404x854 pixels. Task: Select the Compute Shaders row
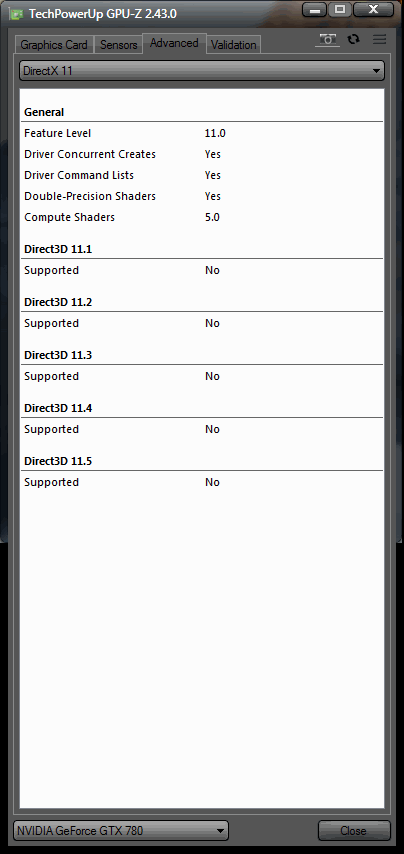coord(202,217)
